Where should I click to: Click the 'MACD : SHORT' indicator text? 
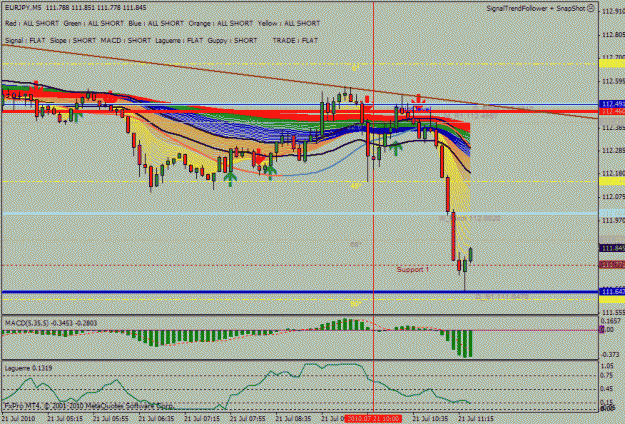(x=126, y=41)
